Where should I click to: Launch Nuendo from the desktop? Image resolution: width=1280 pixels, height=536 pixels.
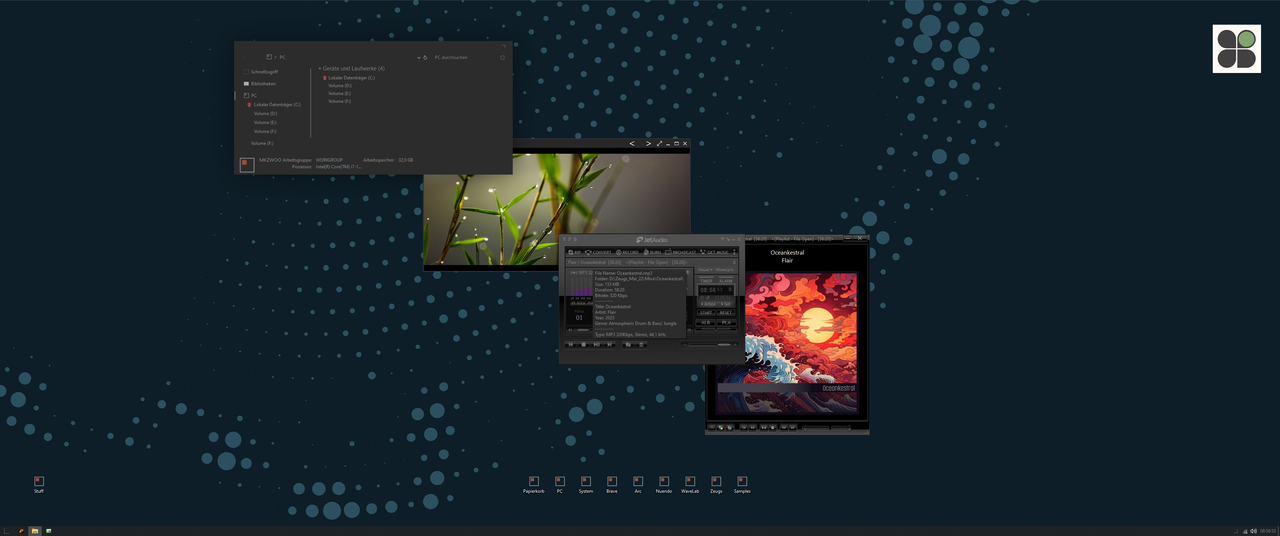point(663,485)
